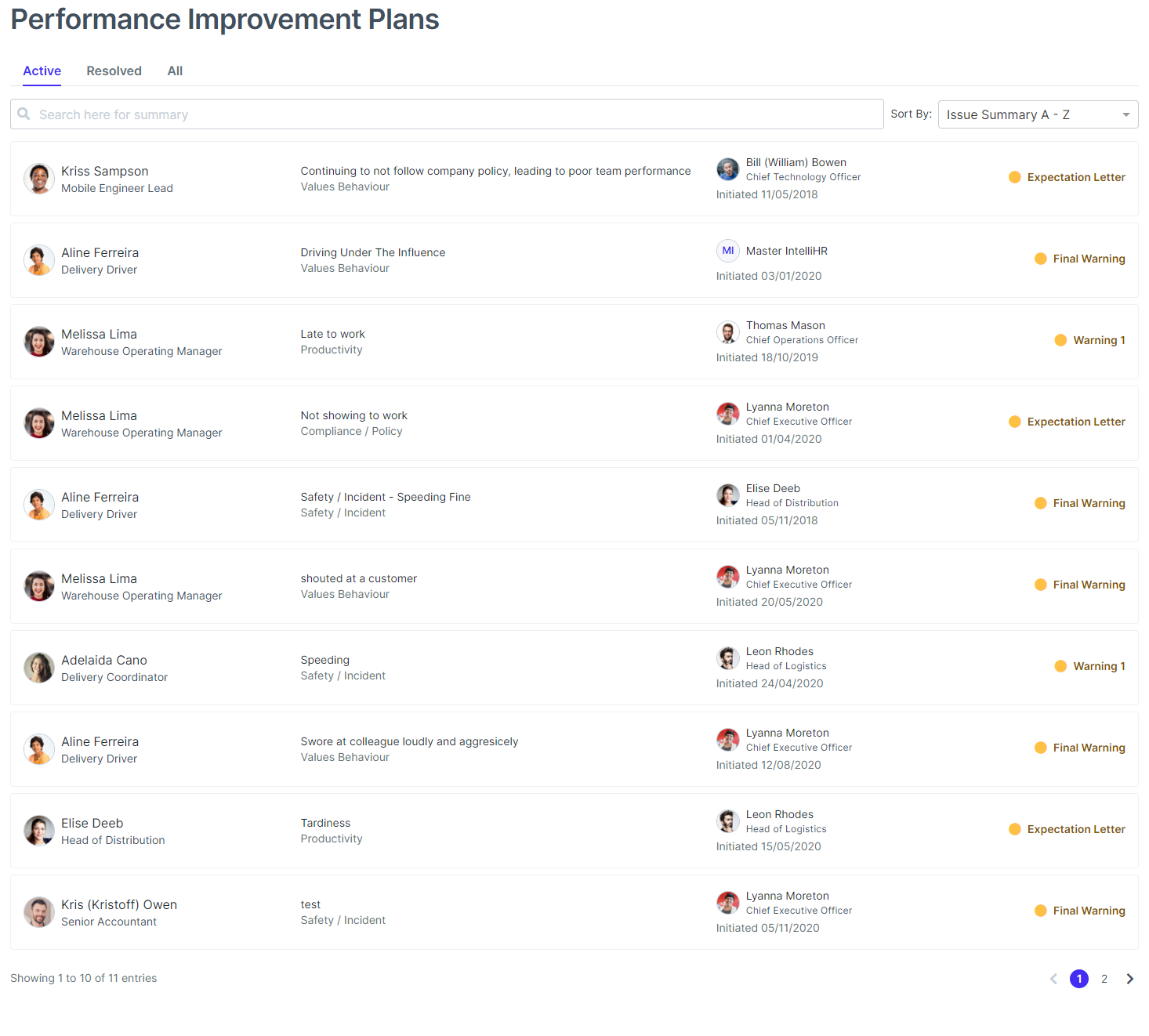
Task: Click Thomas Mason's avatar photo
Action: click(727, 332)
